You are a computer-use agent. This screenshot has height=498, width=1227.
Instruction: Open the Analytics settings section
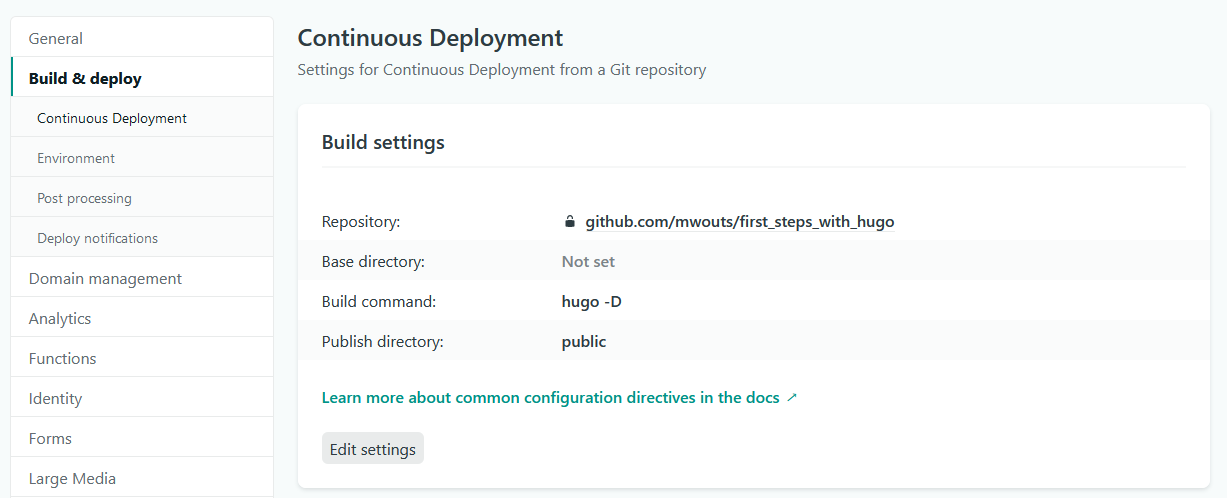[60, 318]
